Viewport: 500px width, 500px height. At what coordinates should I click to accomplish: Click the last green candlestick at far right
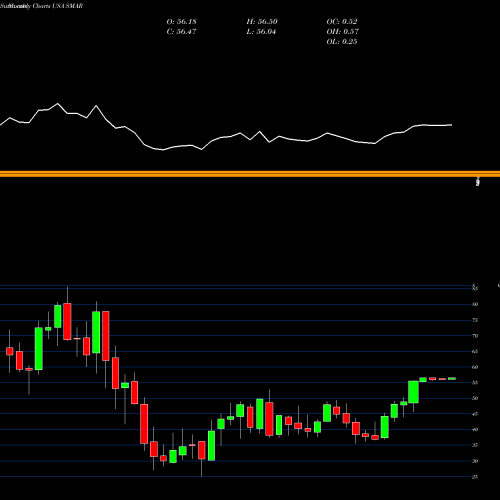coord(452,379)
